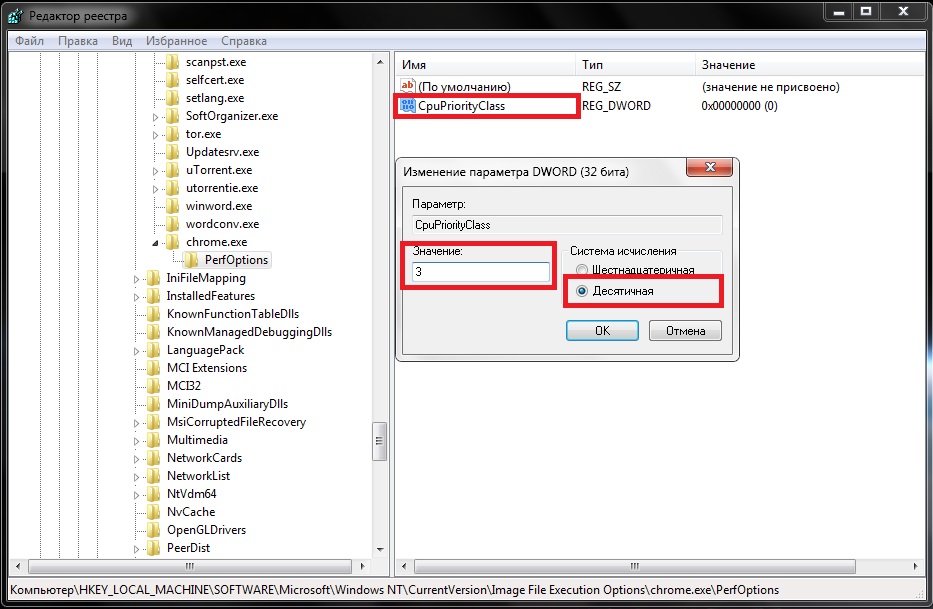The height and width of the screenshot is (609, 933).
Task: Click the Отмена button
Action: point(685,331)
